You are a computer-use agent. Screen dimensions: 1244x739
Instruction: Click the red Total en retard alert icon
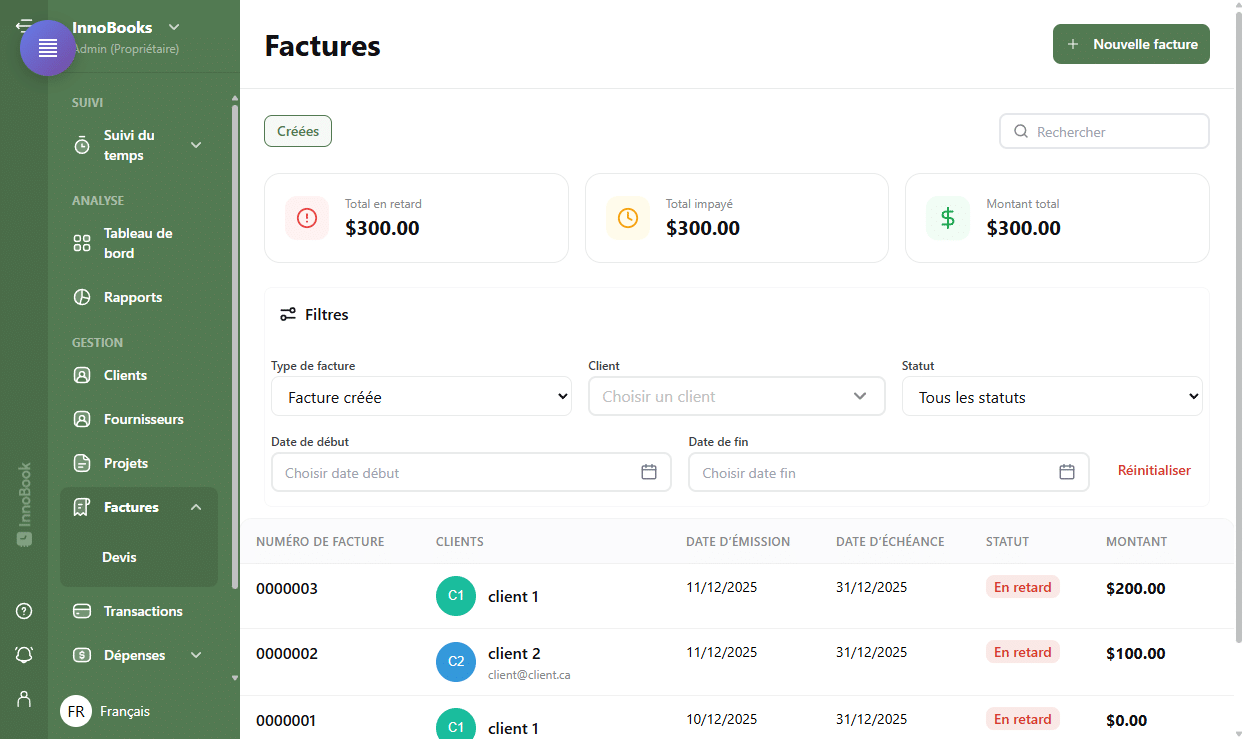coord(307,218)
